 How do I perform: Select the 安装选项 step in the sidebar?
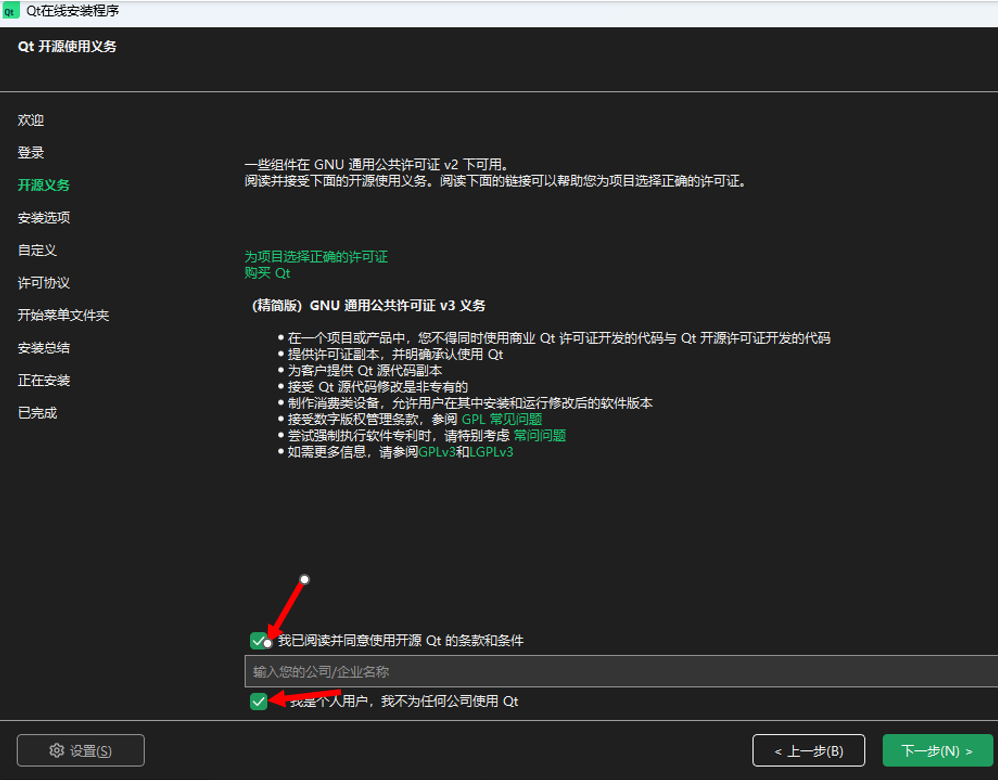coord(43,218)
